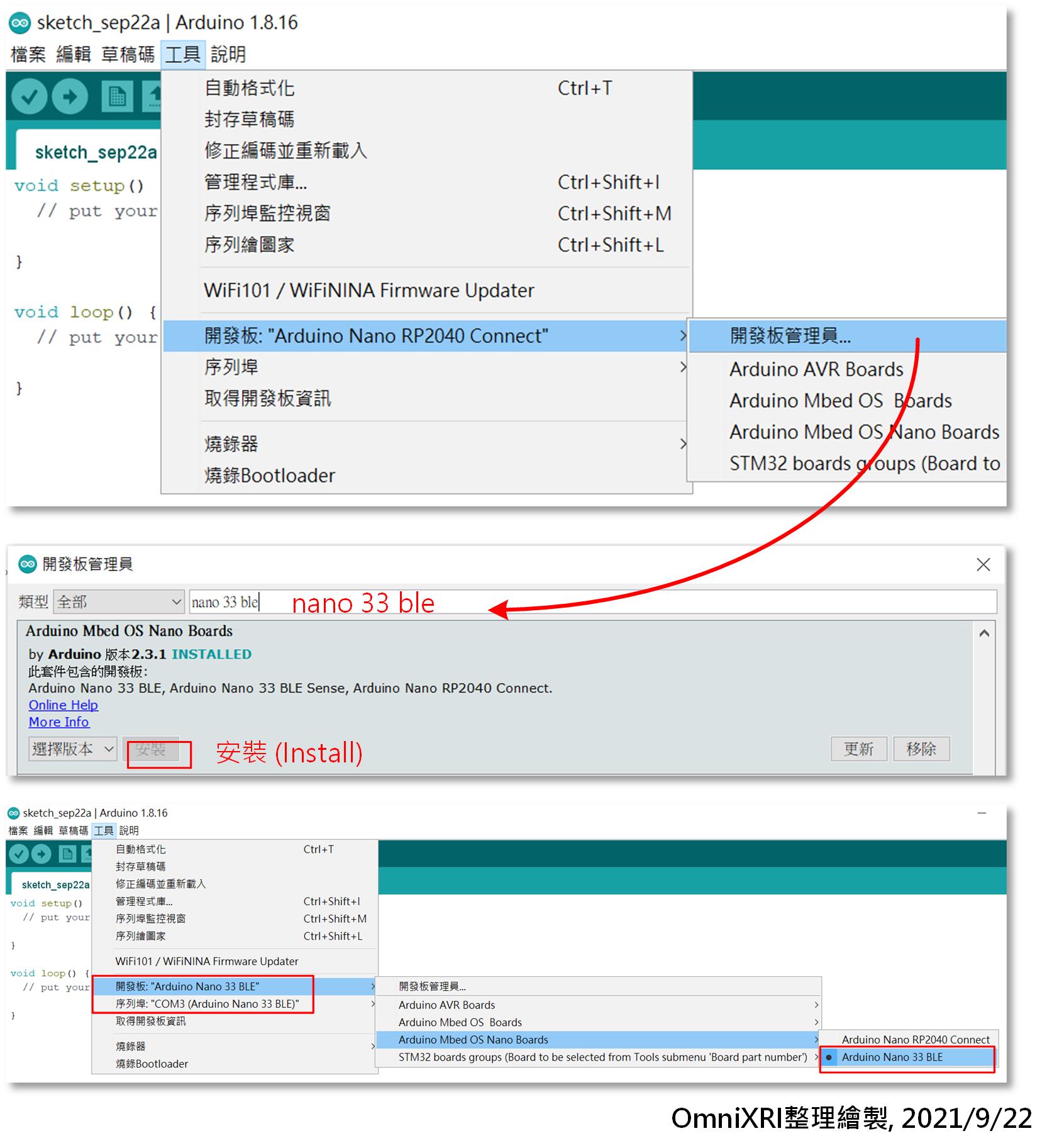Open the 說明 menu in the lower Arduino window
This screenshot has width=1047, height=1148.
pyautogui.click(x=129, y=830)
